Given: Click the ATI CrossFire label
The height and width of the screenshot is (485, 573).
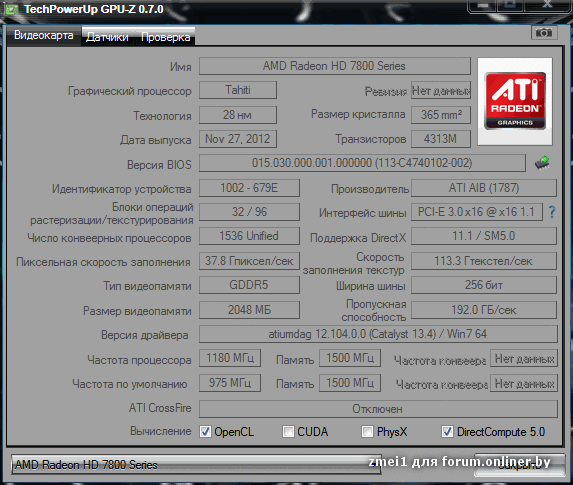Looking at the screenshot, I should [x=160, y=408].
